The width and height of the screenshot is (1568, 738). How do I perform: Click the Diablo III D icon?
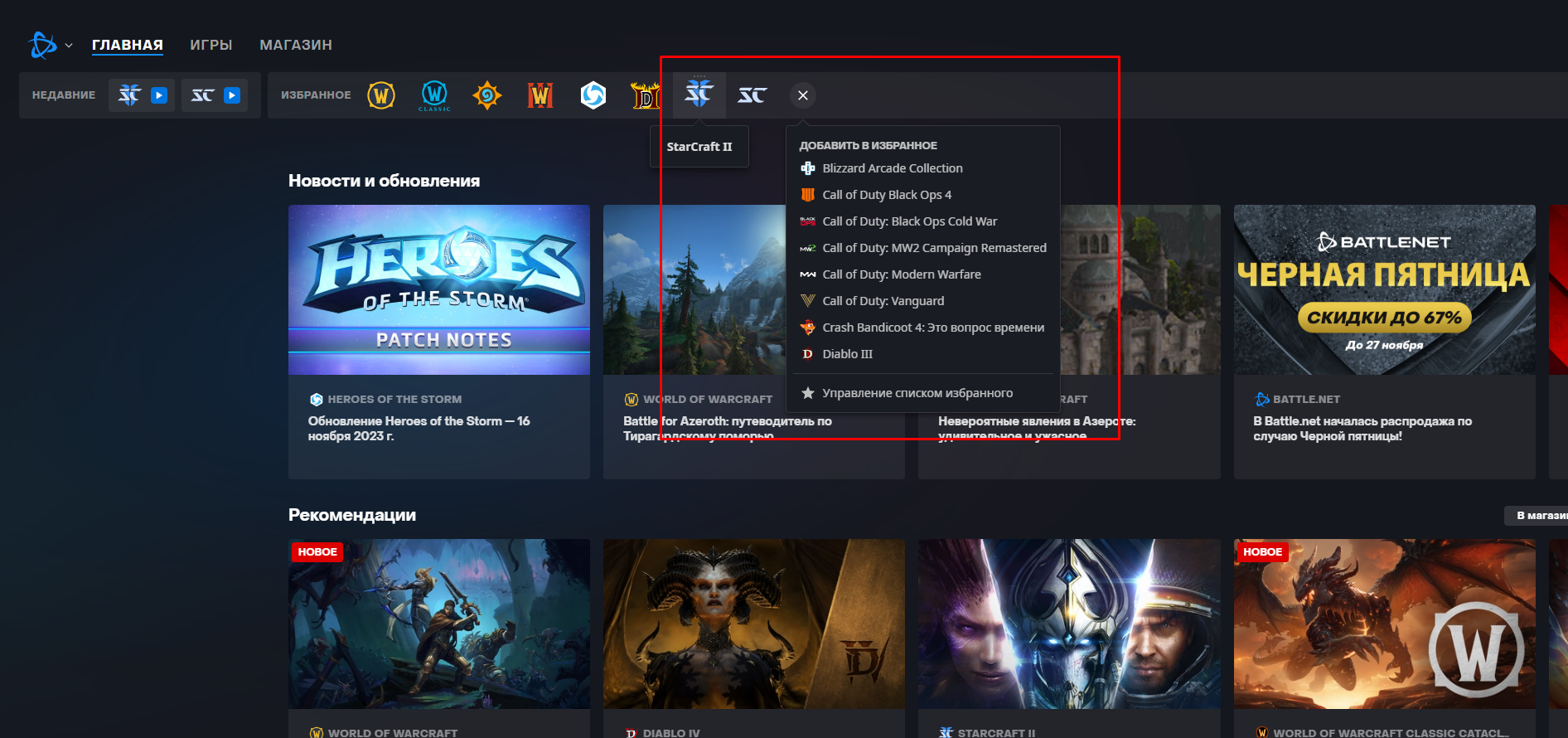[x=807, y=354]
